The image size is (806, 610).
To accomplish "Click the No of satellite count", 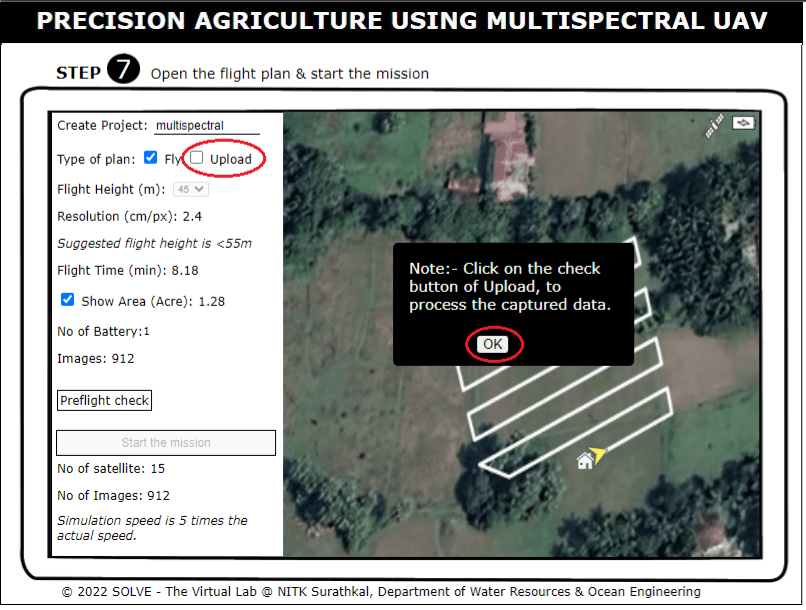I will (x=158, y=468).
